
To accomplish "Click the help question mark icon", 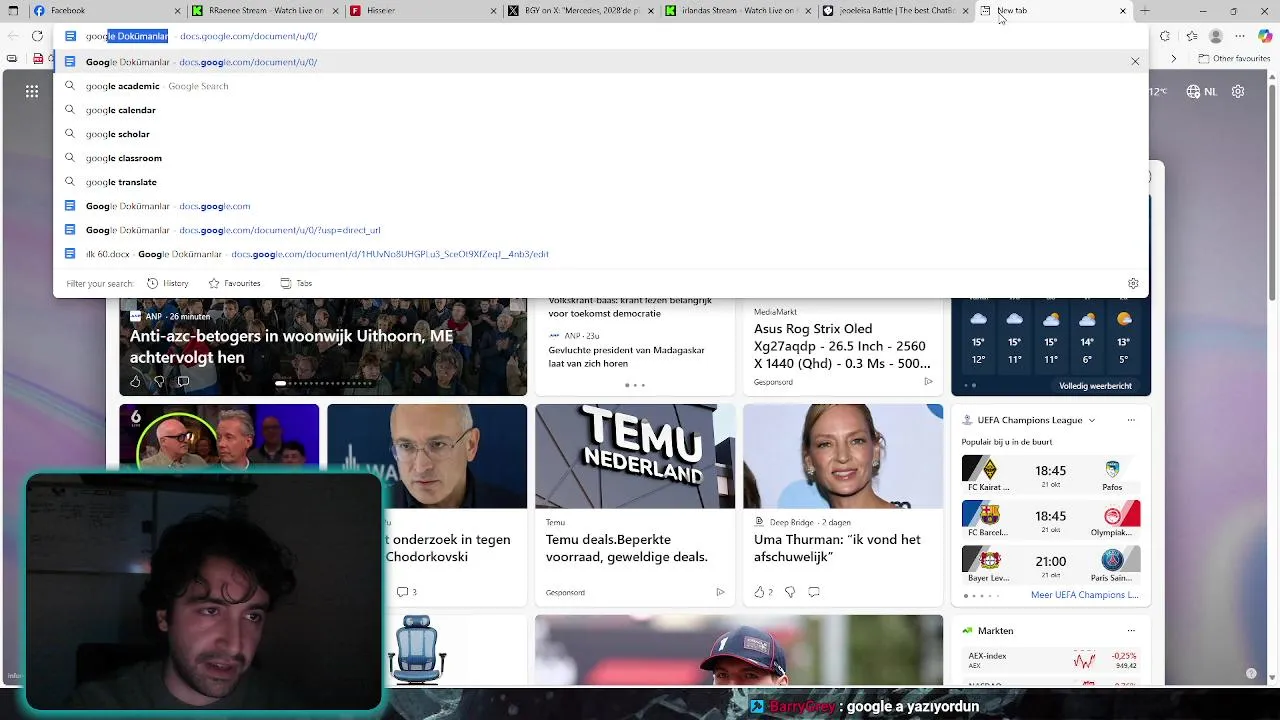I will (x=1251, y=674).
